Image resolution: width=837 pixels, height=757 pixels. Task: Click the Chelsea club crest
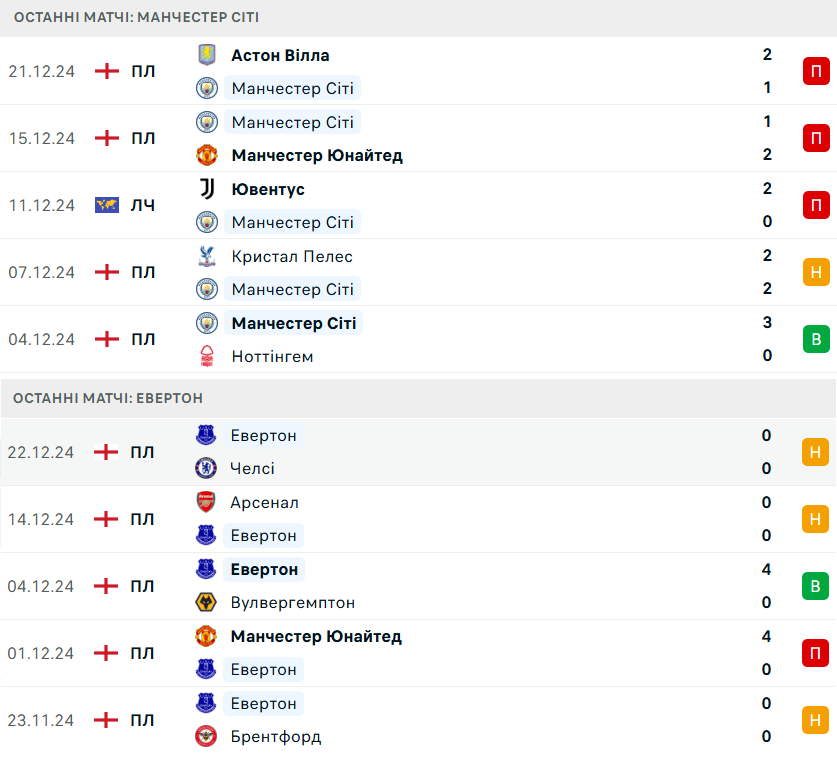(x=207, y=468)
